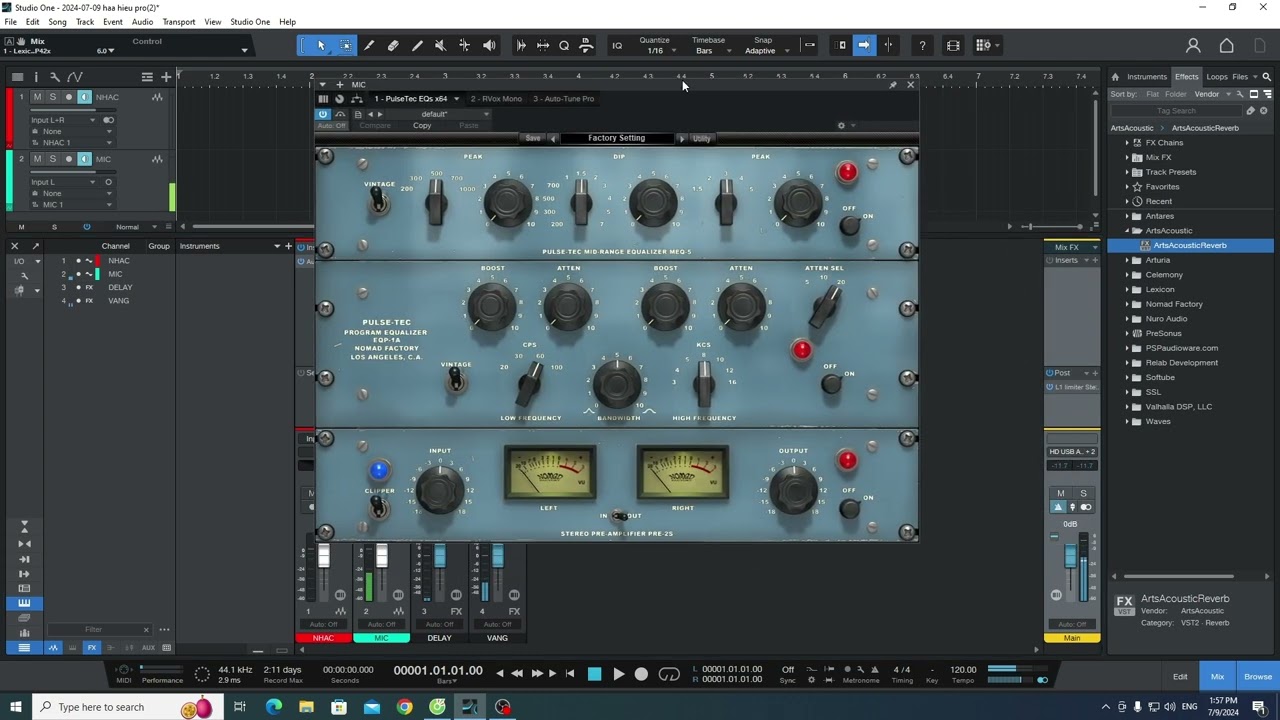Screen dimensions: 1280x720
Task: Select the Listen speaker tool
Action: (x=489, y=45)
